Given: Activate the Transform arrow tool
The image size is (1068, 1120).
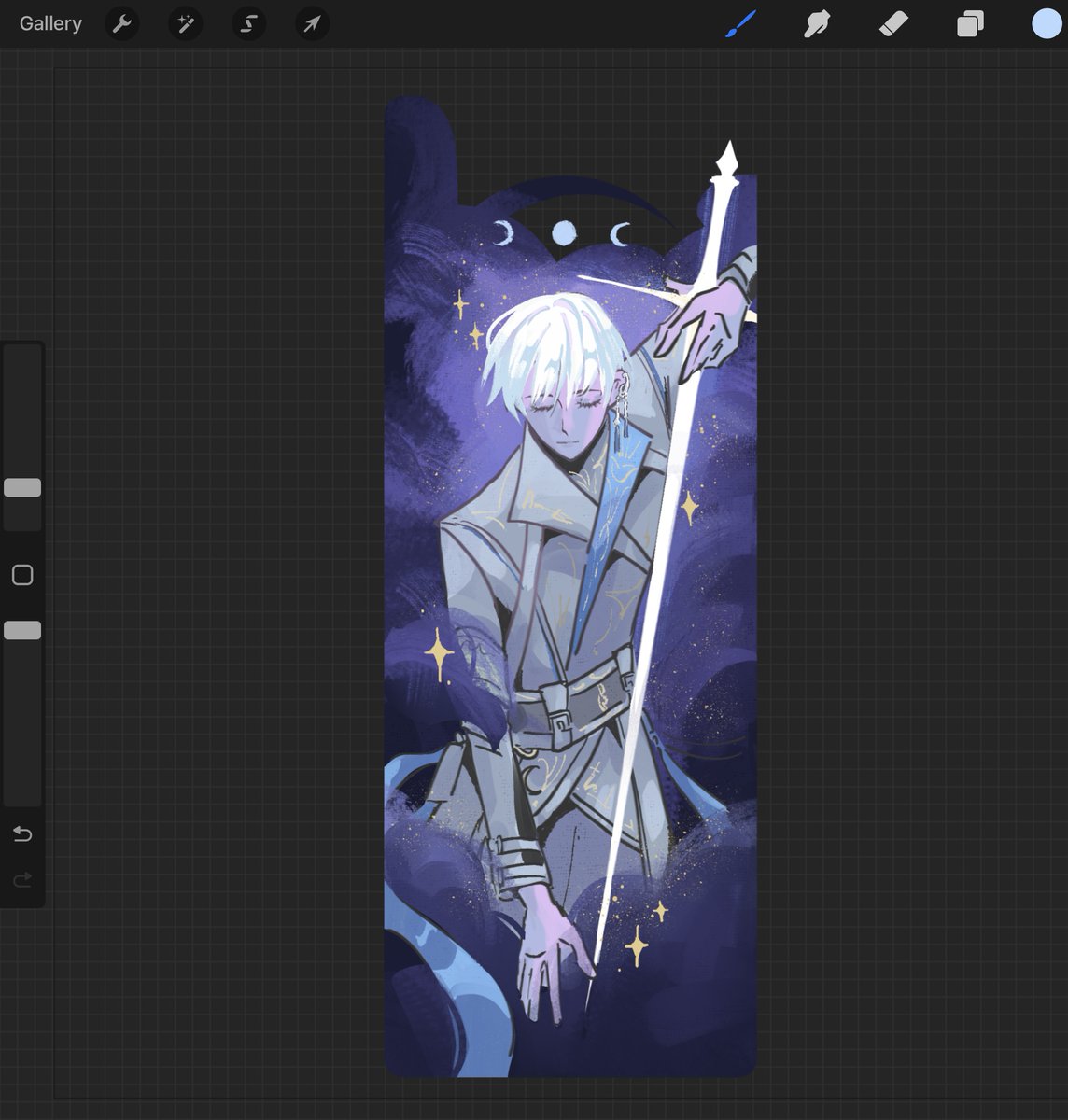Looking at the screenshot, I should tap(312, 23).
